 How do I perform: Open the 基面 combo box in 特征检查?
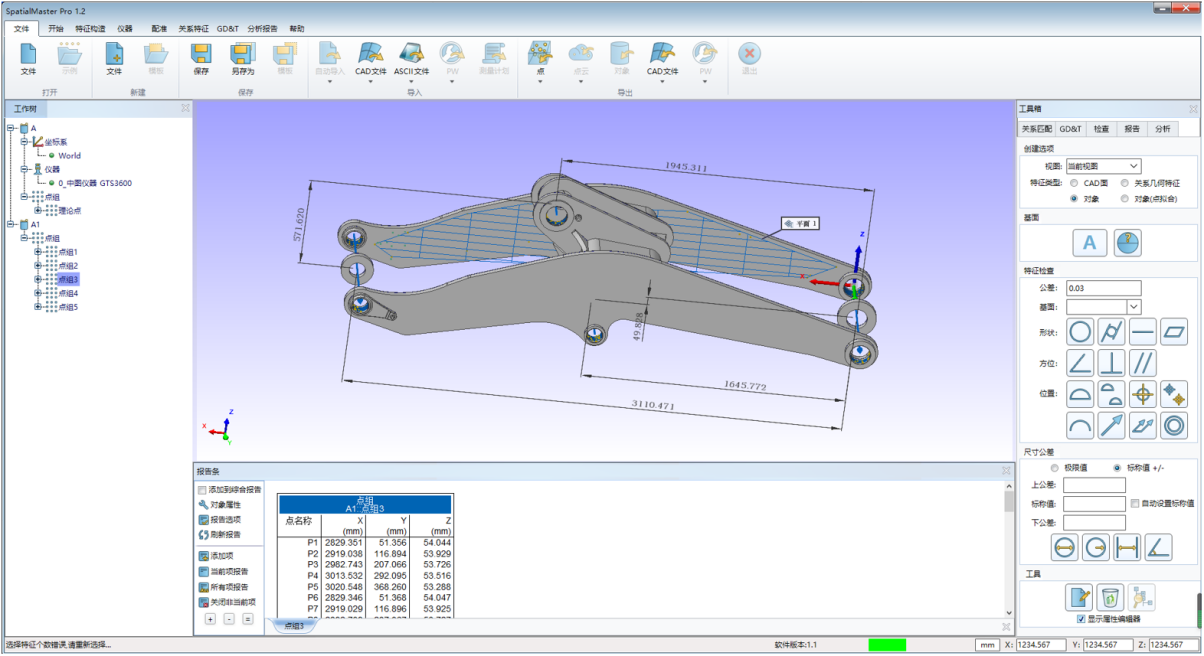(x=1103, y=307)
